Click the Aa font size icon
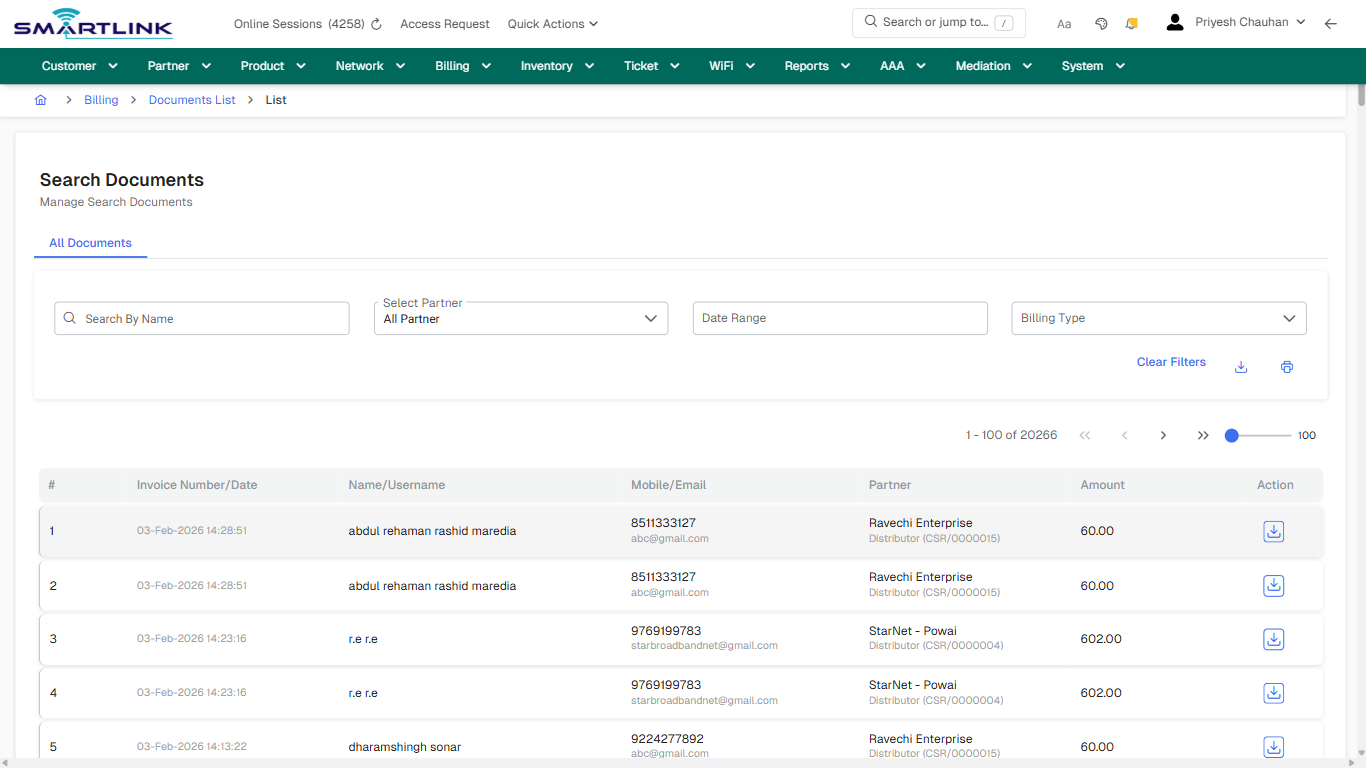Viewport: 1366px width, 768px height. point(1064,23)
